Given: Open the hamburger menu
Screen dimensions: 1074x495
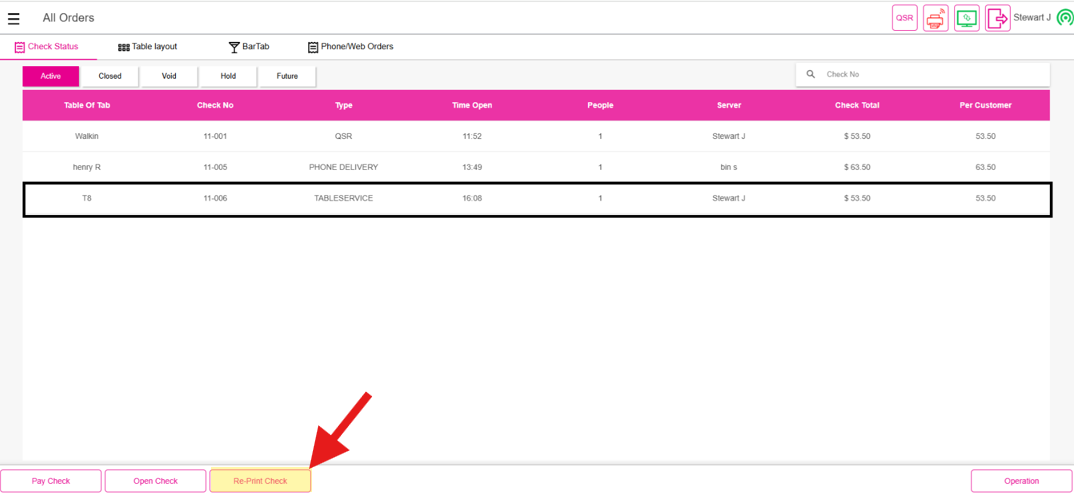Looking at the screenshot, I should point(14,18).
